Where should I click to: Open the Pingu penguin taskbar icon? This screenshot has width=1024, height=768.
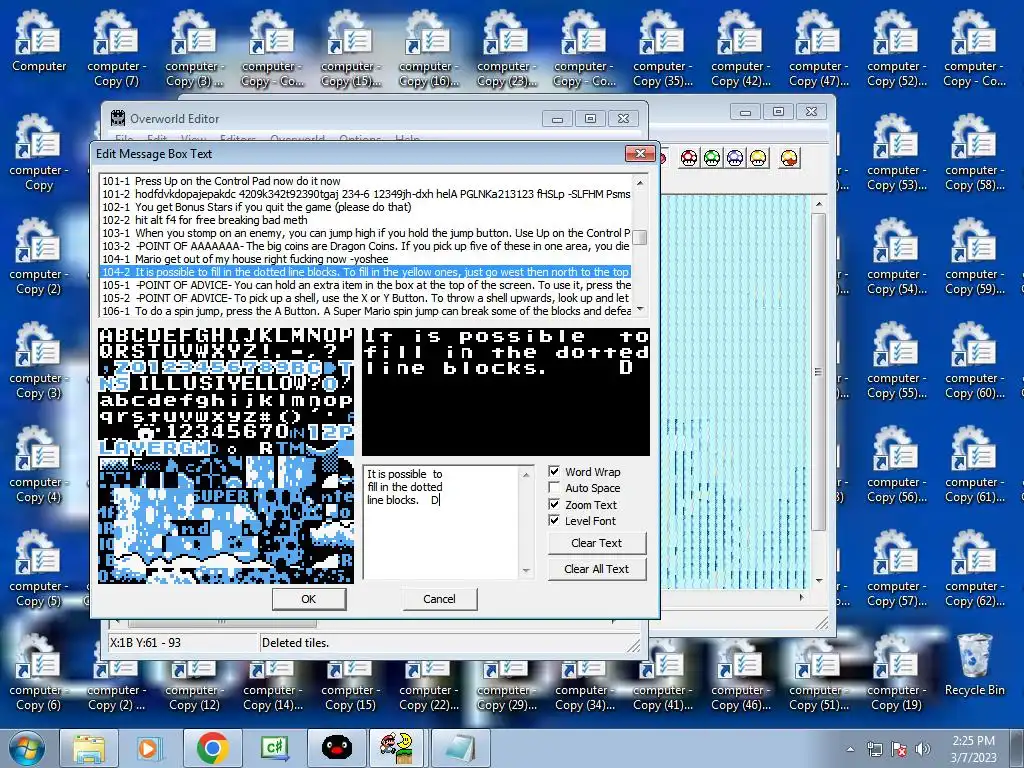[x=337, y=748]
